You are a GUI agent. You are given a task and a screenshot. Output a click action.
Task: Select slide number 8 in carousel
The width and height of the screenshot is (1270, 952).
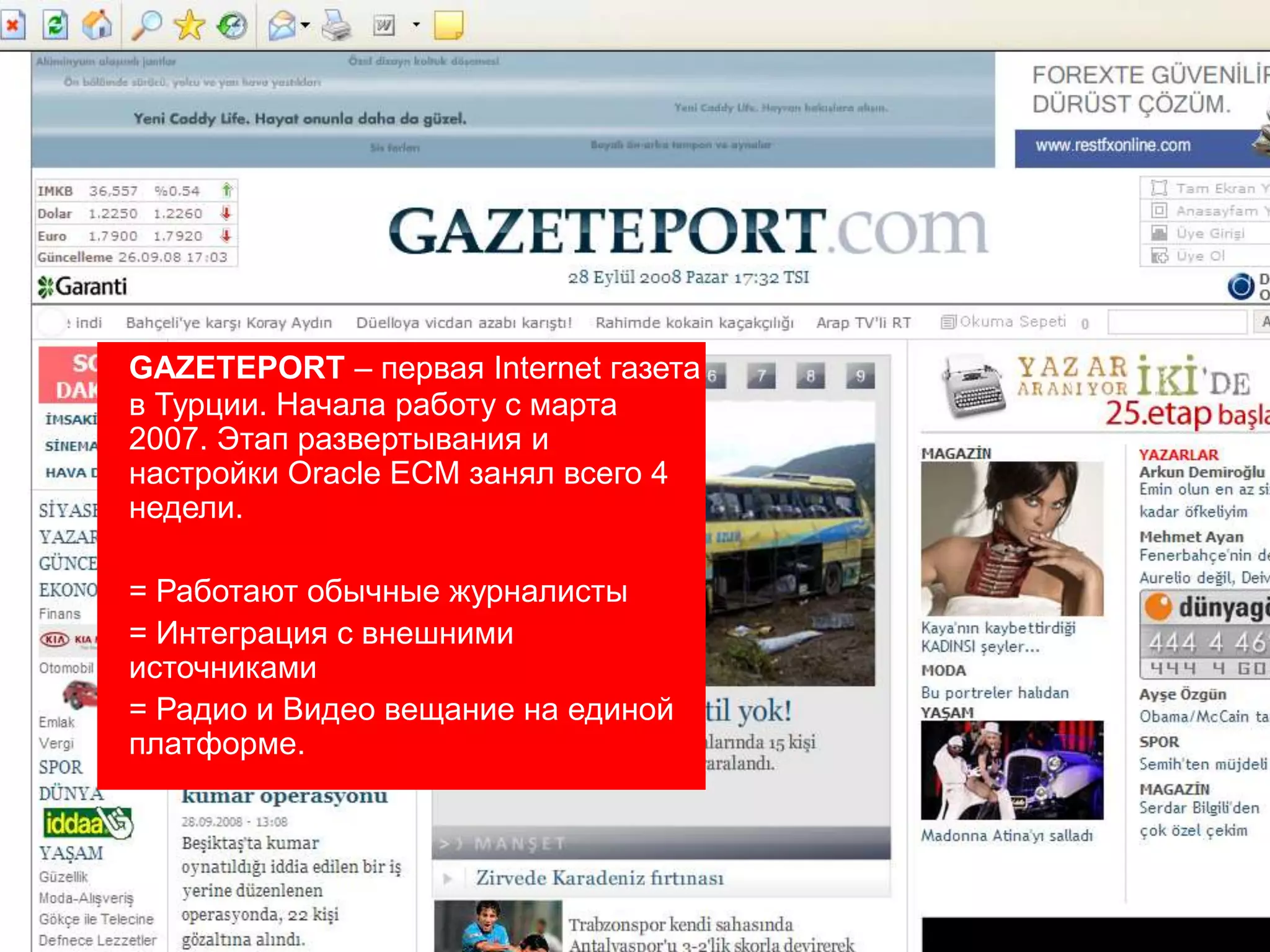pos(810,376)
